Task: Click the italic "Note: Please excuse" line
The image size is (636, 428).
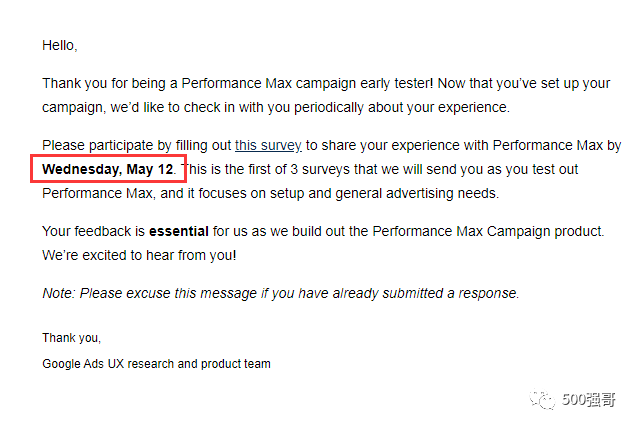Action: (281, 293)
